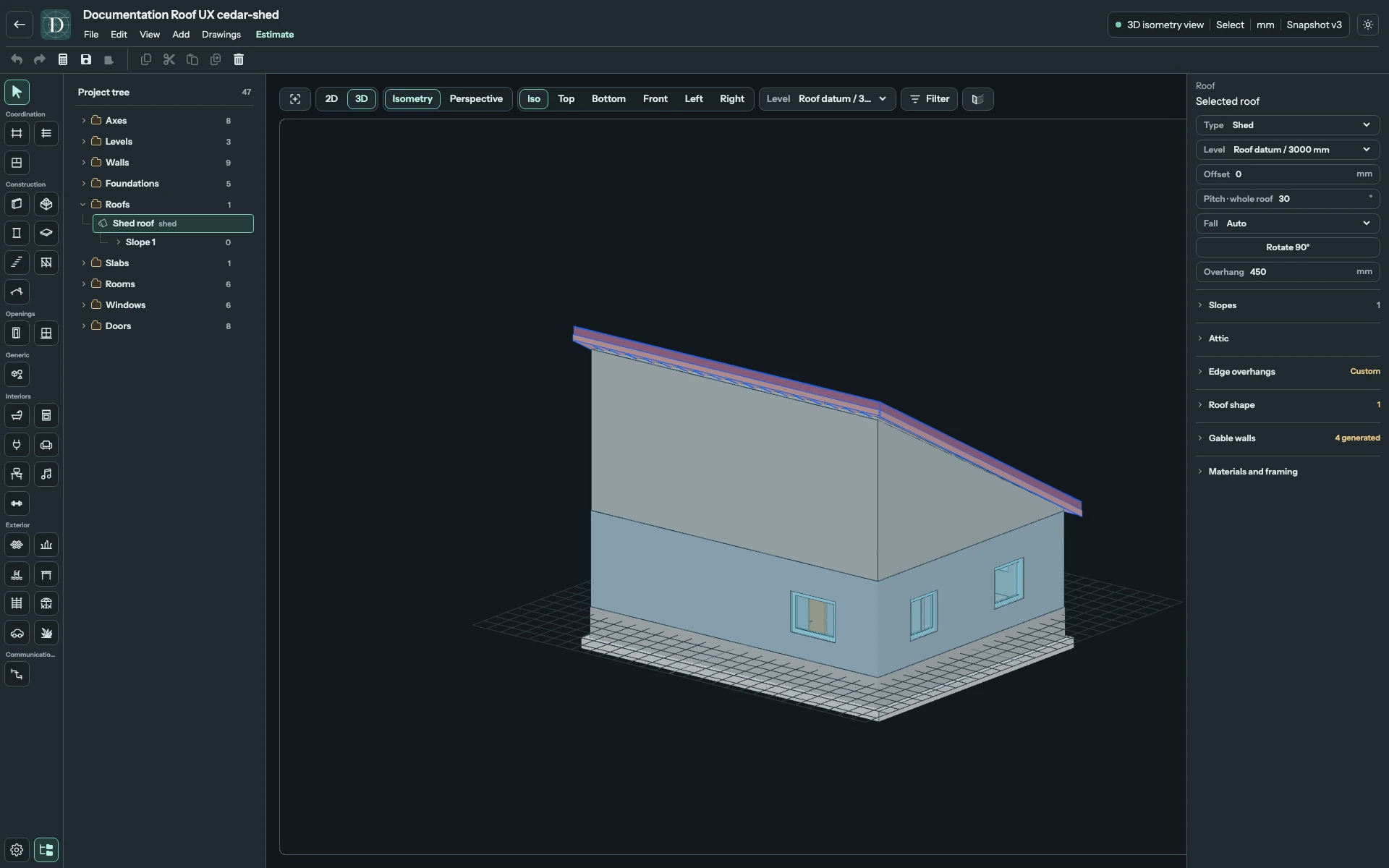Viewport: 1389px width, 868px height.
Task: Toggle light theme with the sun icon
Action: click(x=1368, y=25)
